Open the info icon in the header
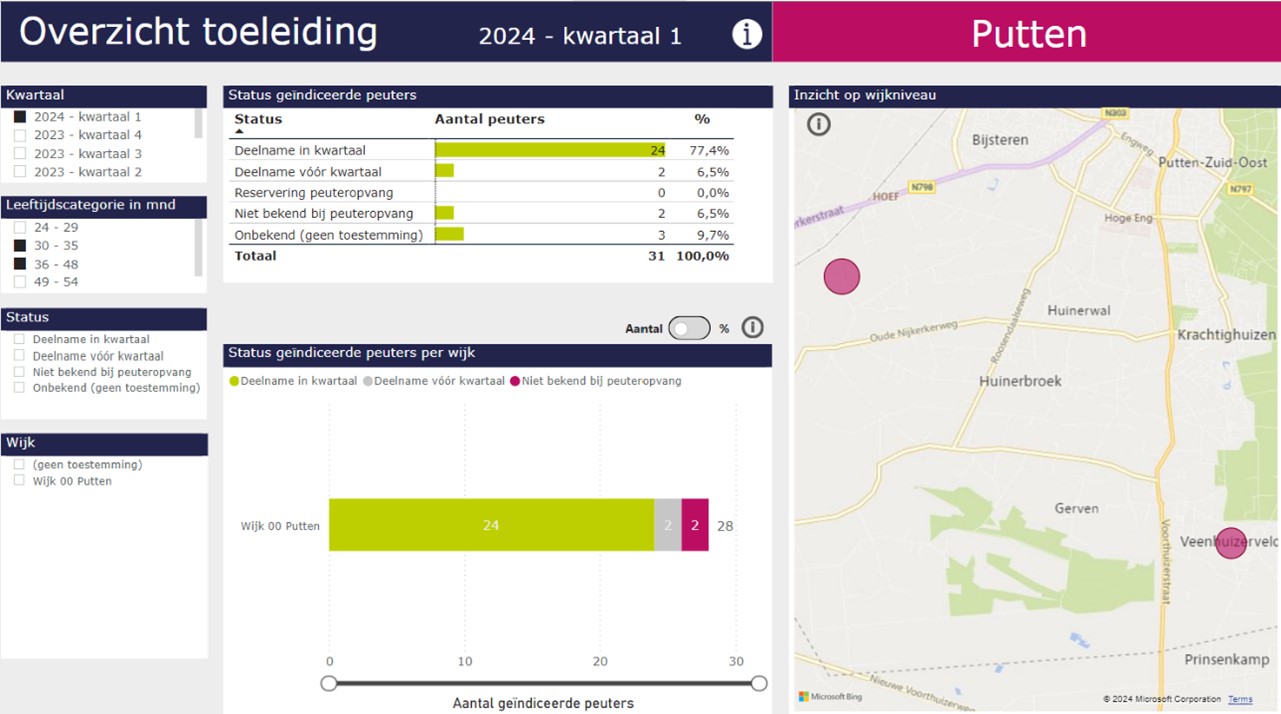The width and height of the screenshot is (1281, 714). (x=746, y=34)
